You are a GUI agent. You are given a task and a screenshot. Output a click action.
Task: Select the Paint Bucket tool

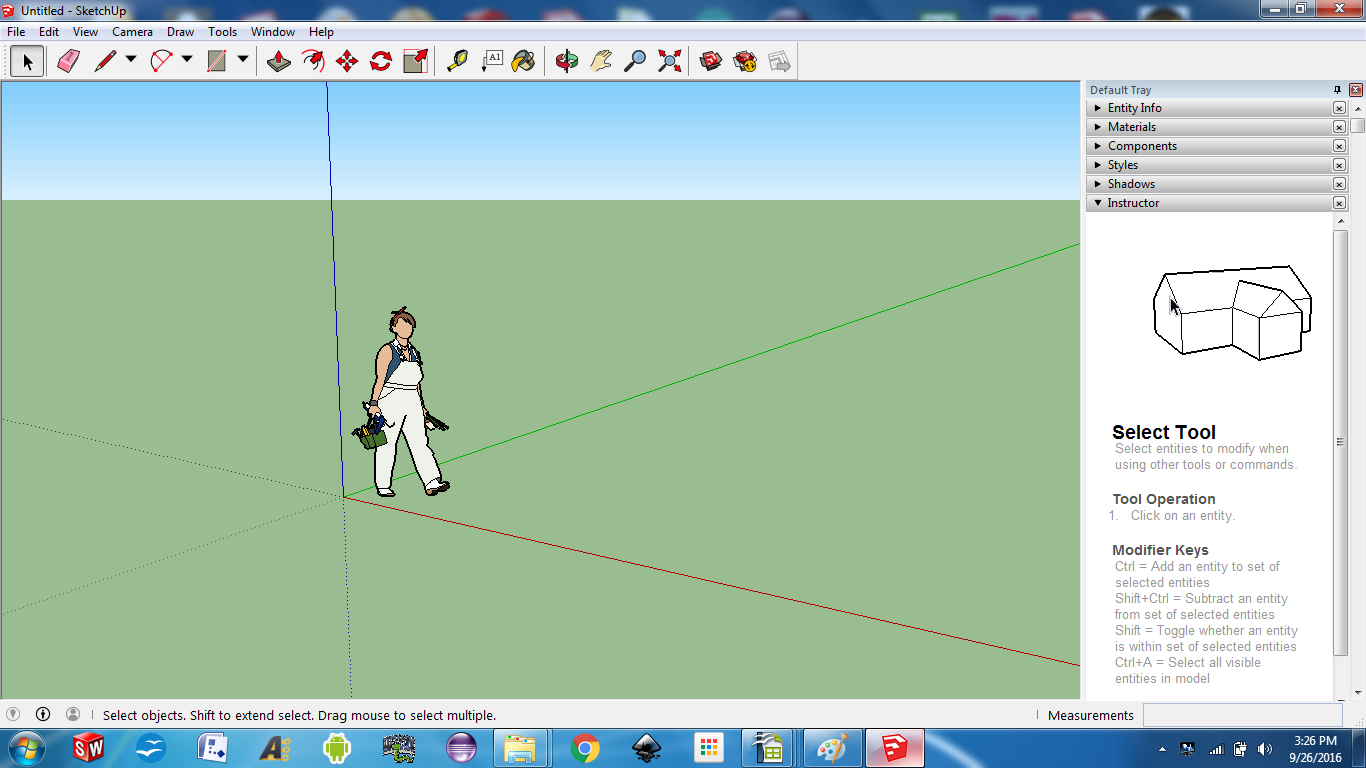click(523, 62)
